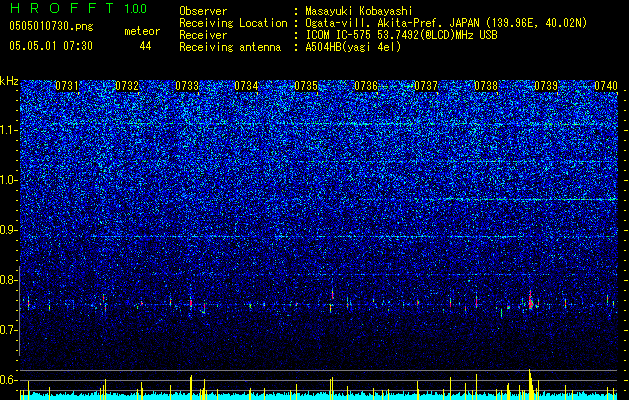Select the filename 0505010730.png
This screenshot has height=400, width=629.
click(x=51, y=27)
